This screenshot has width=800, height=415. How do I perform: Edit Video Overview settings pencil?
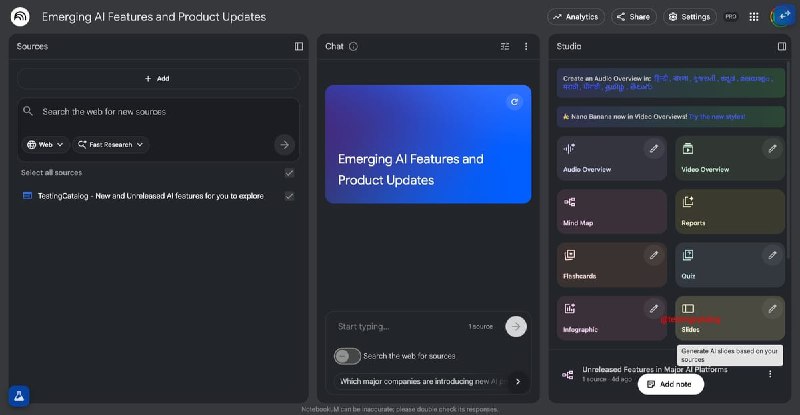click(x=772, y=149)
